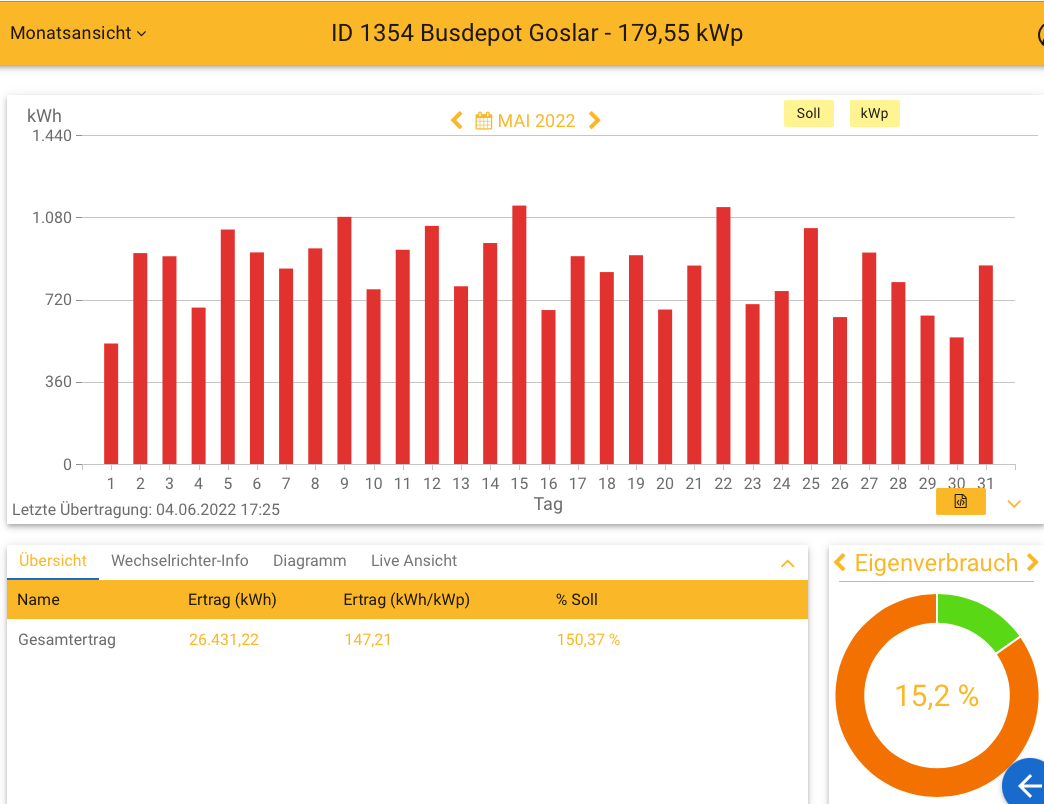Image resolution: width=1044 pixels, height=804 pixels.
Task: Open the Monatsansicht view dropdown
Action: tap(78, 33)
